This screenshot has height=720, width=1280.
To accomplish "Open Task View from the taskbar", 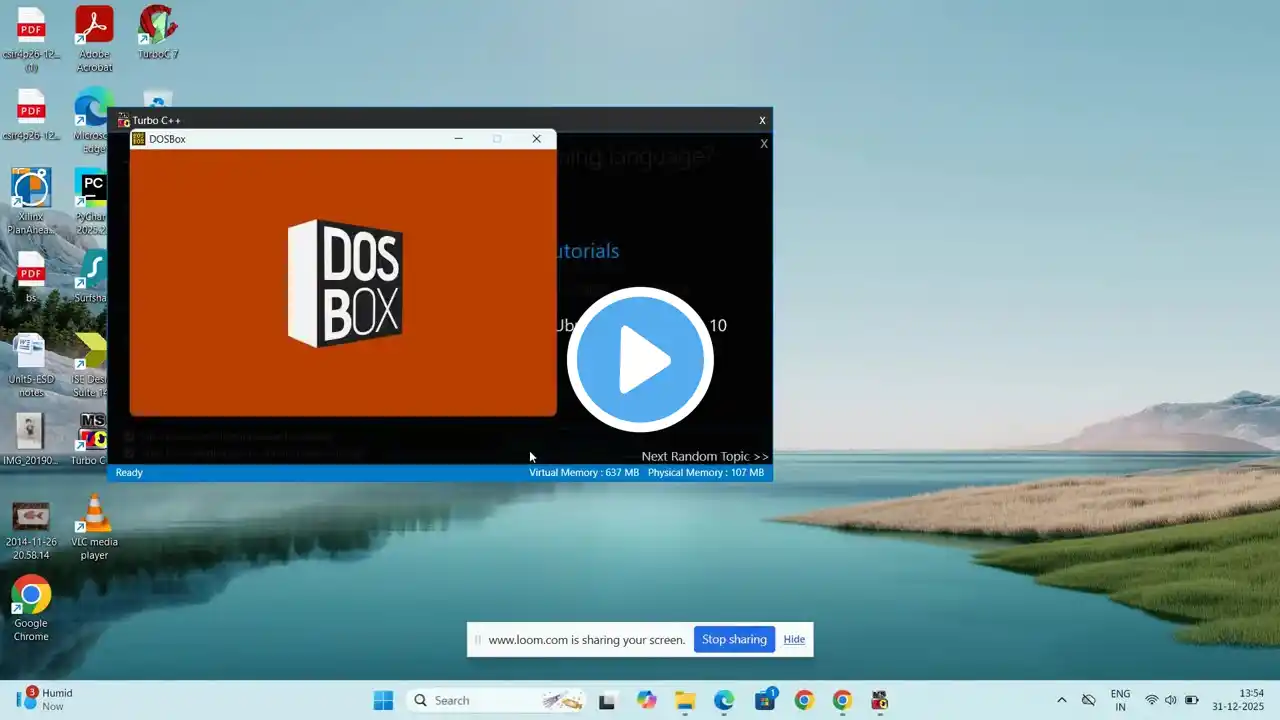I will (x=607, y=700).
